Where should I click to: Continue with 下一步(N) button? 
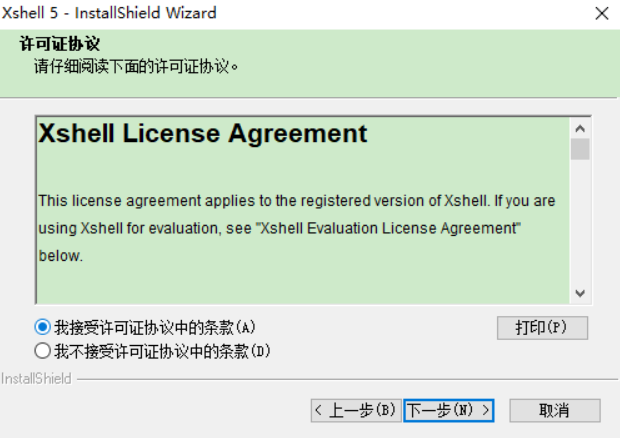pos(449,410)
